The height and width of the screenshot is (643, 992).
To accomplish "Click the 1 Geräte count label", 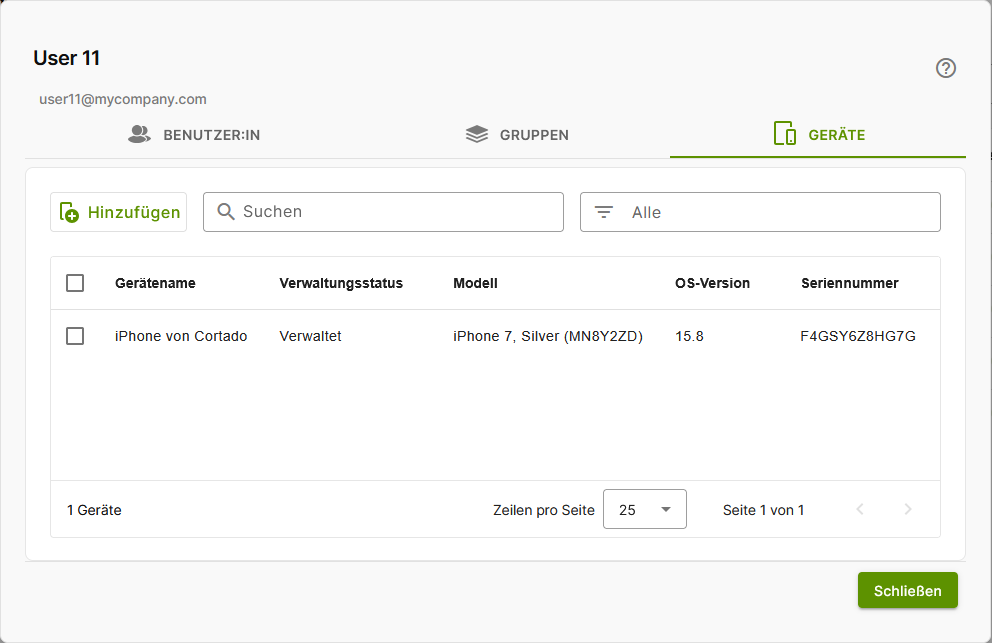I will pyautogui.click(x=94, y=510).
